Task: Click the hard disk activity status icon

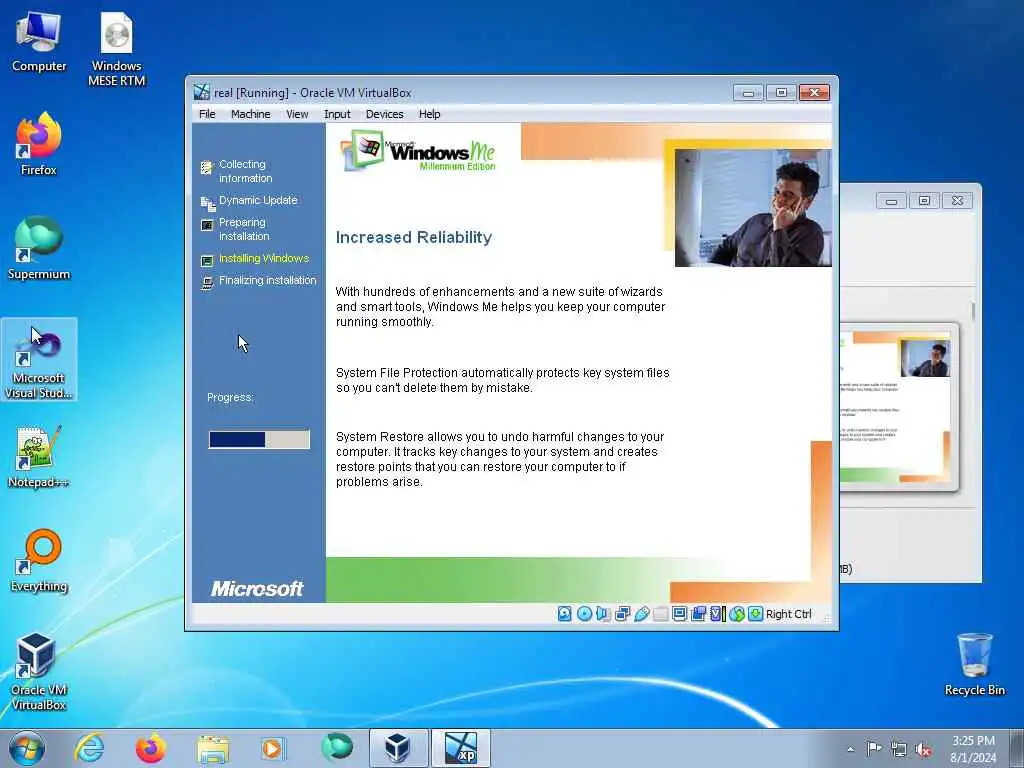Action: tap(565, 614)
